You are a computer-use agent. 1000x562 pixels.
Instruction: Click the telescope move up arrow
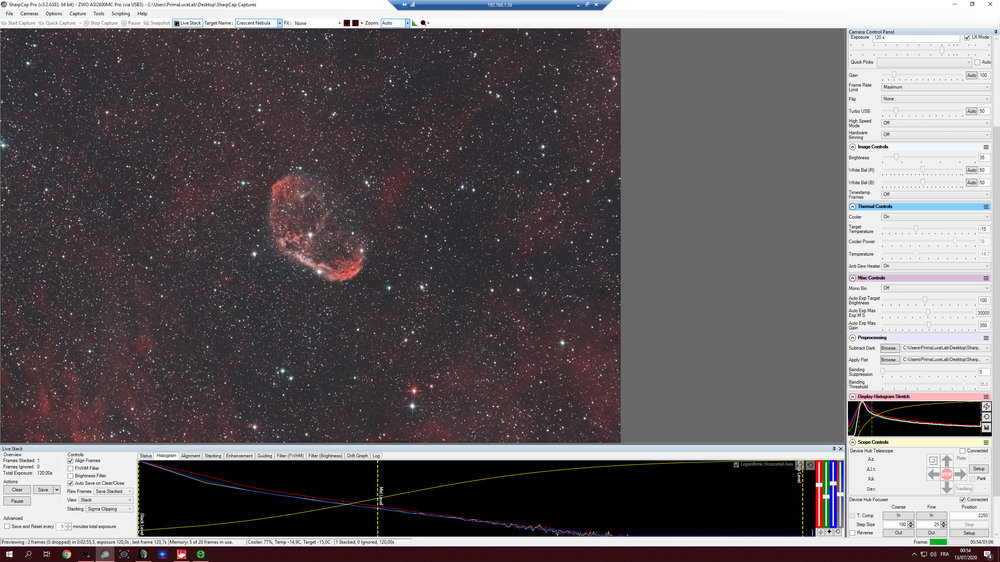pos(946,461)
